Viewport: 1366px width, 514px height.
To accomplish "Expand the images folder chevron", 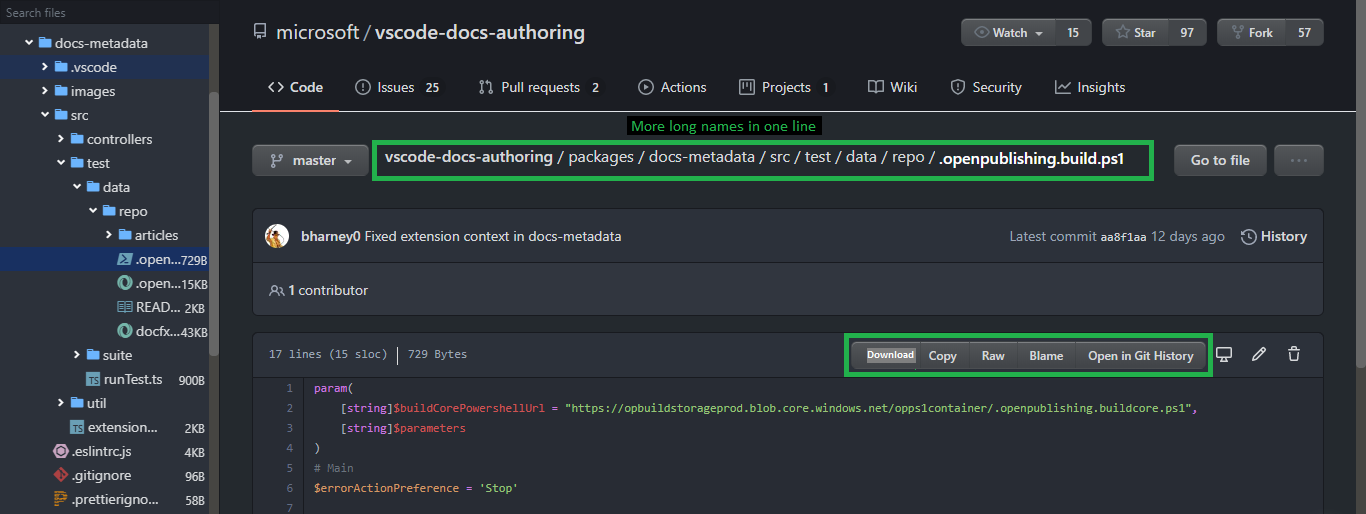I will pos(45,91).
